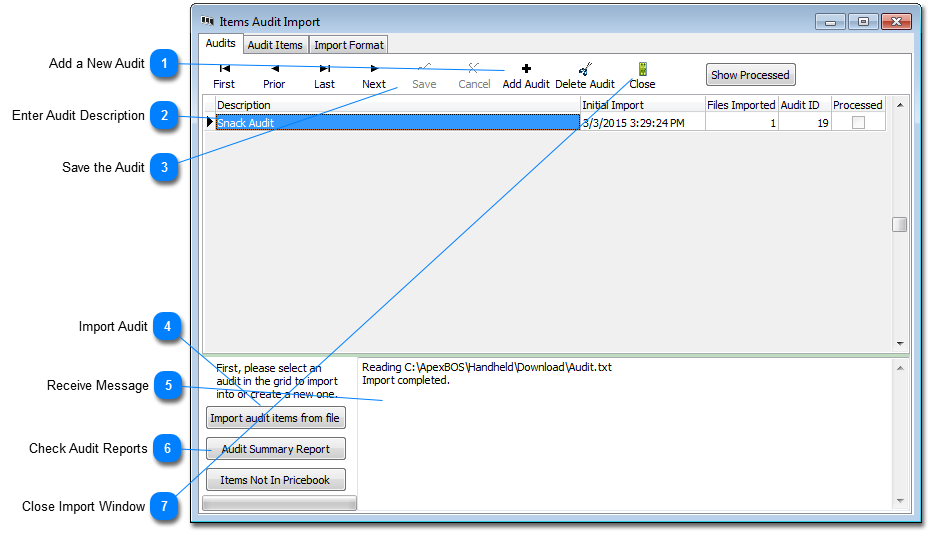930x533 pixels.
Task: Maximize the Items Audit Import window
Action: (863, 22)
